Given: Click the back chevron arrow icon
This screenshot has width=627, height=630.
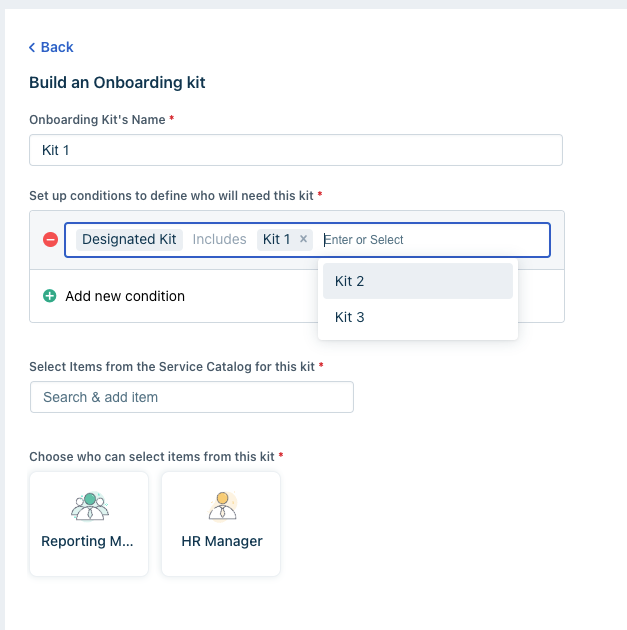Looking at the screenshot, I should coord(32,47).
